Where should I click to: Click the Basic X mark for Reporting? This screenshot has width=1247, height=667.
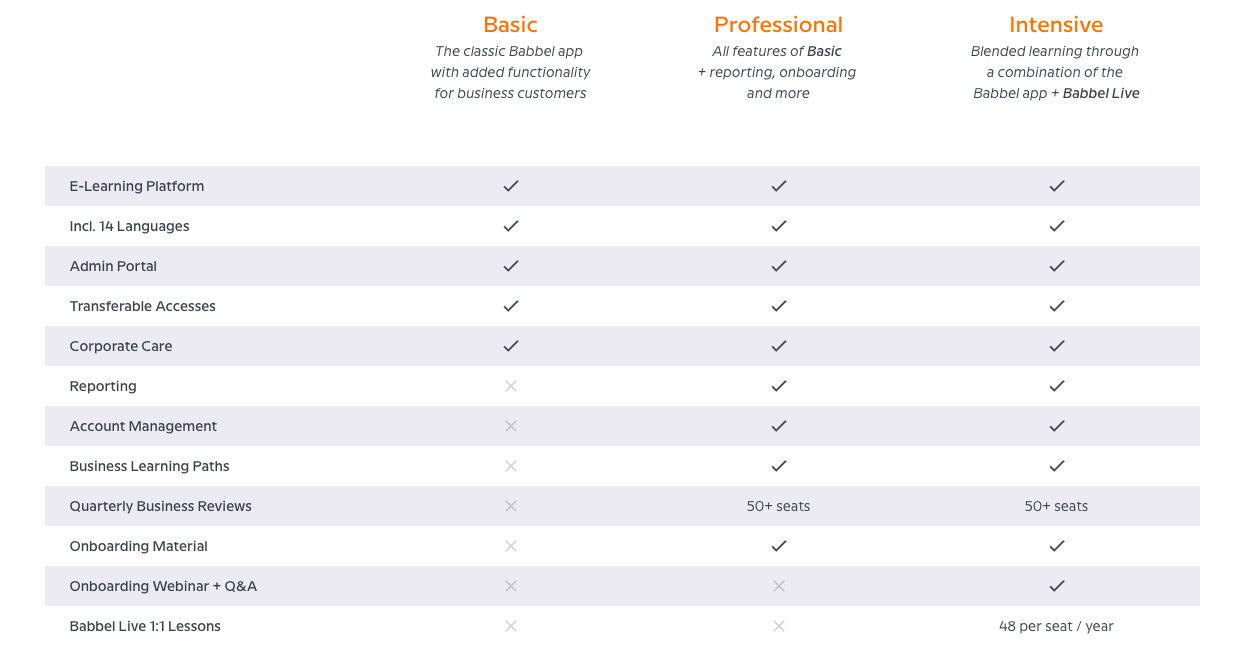[511, 386]
